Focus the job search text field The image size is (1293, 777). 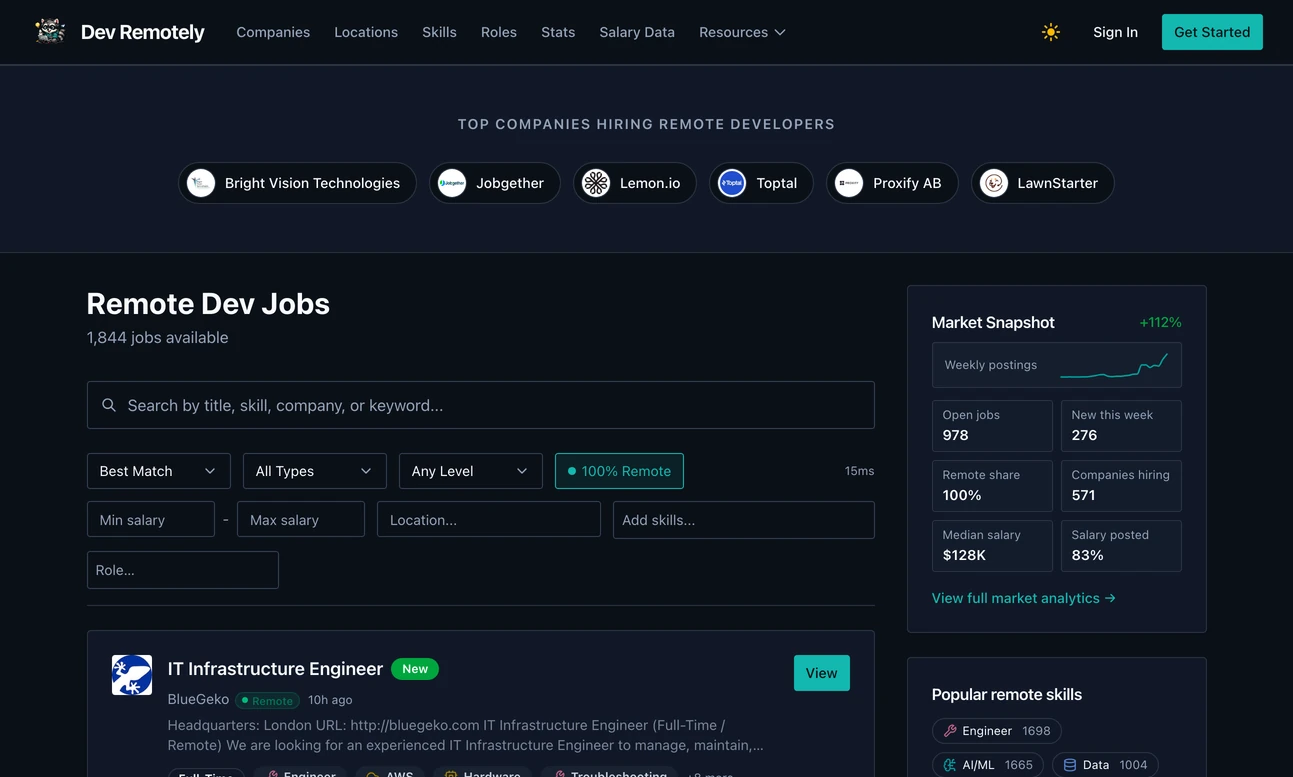481,405
